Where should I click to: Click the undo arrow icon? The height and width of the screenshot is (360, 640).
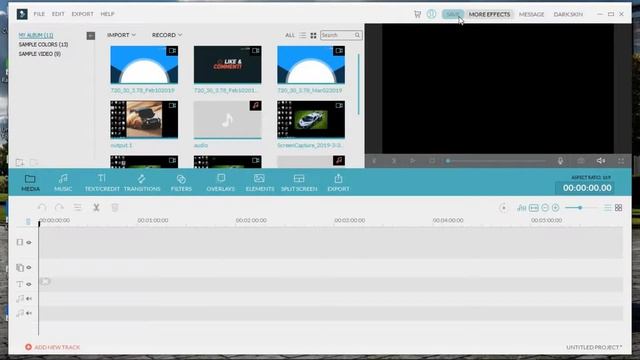[42, 207]
